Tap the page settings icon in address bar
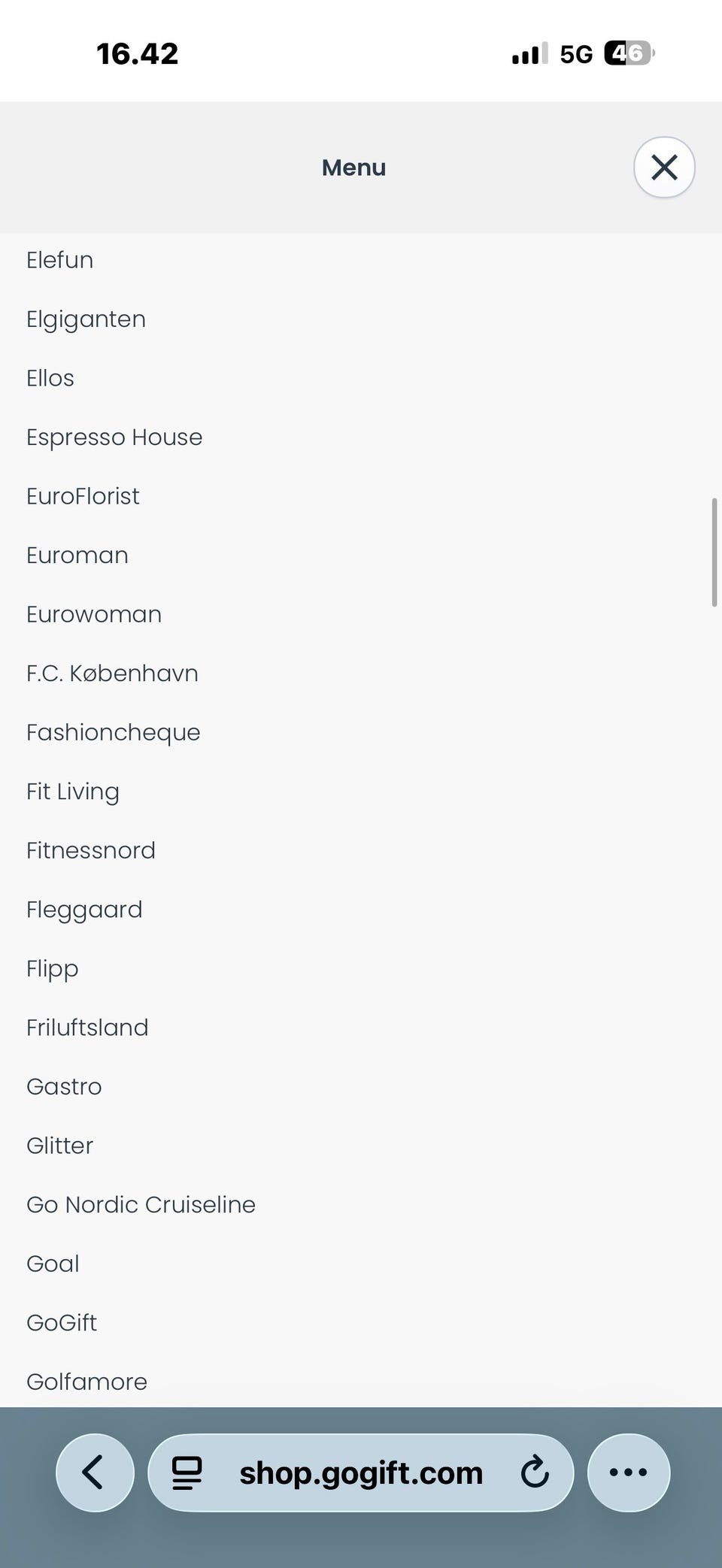 (x=187, y=1472)
